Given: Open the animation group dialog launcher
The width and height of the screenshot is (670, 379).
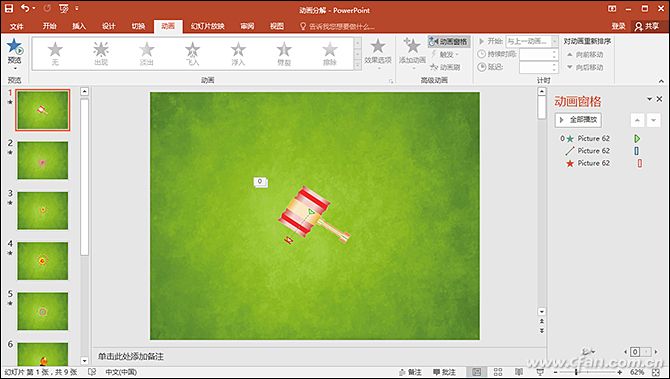Looking at the screenshot, I should pyautogui.click(x=390, y=81).
